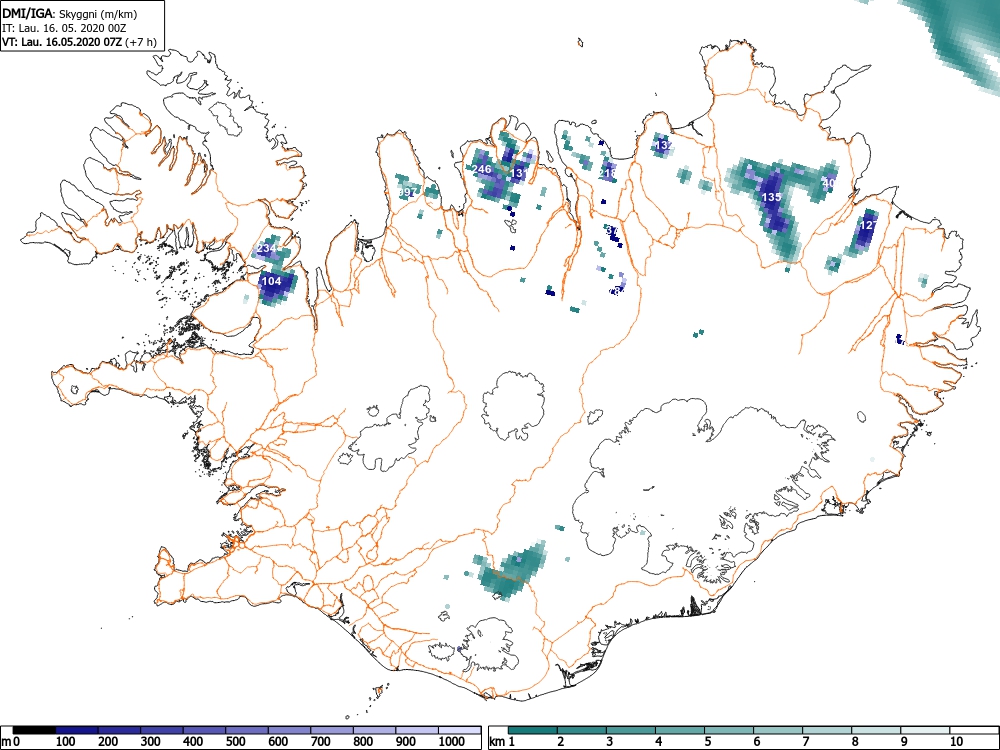Select the 'VT: Lau. 16.05.2020 07Z' valid time
The image size is (1000, 750).
(x=62, y=42)
